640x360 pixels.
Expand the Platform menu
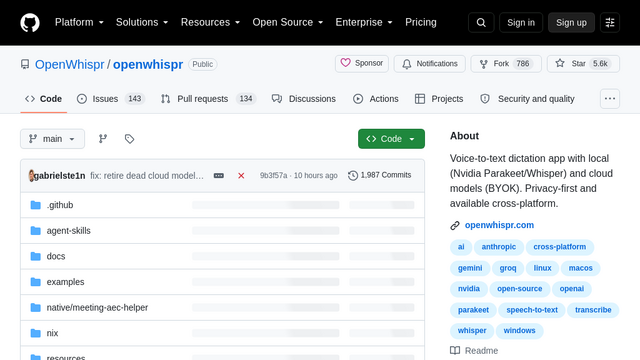79,22
